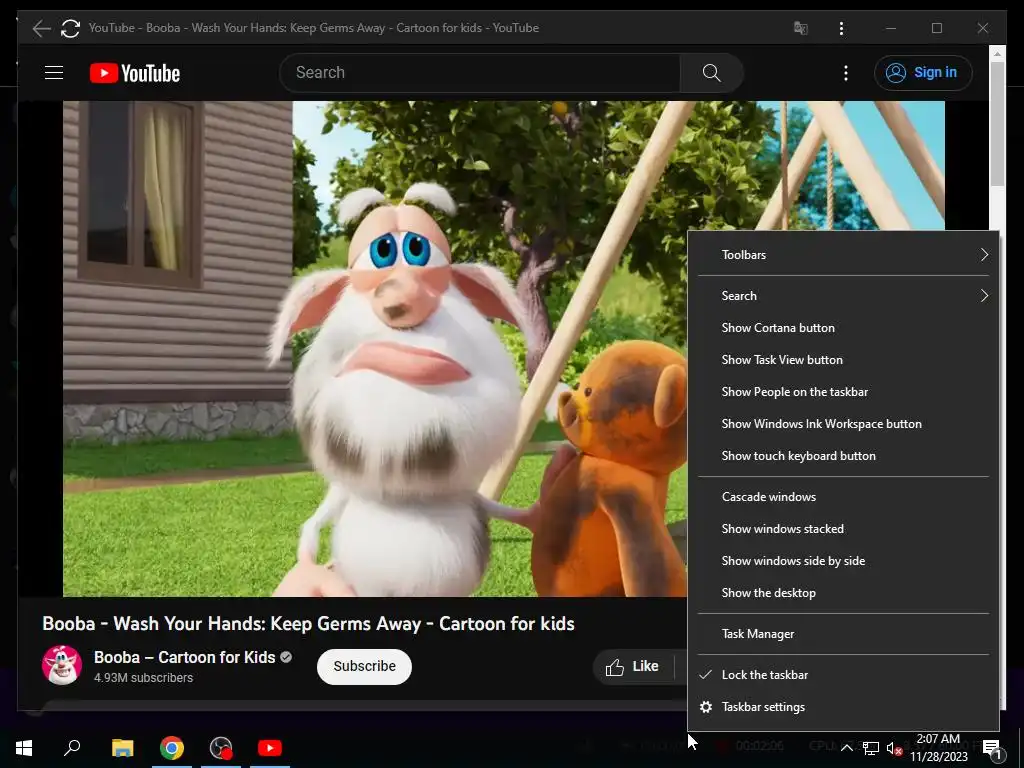This screenshot has width=1024, height=768.
Task: Select Cascade windows
Action: click(x=843, y=497)
